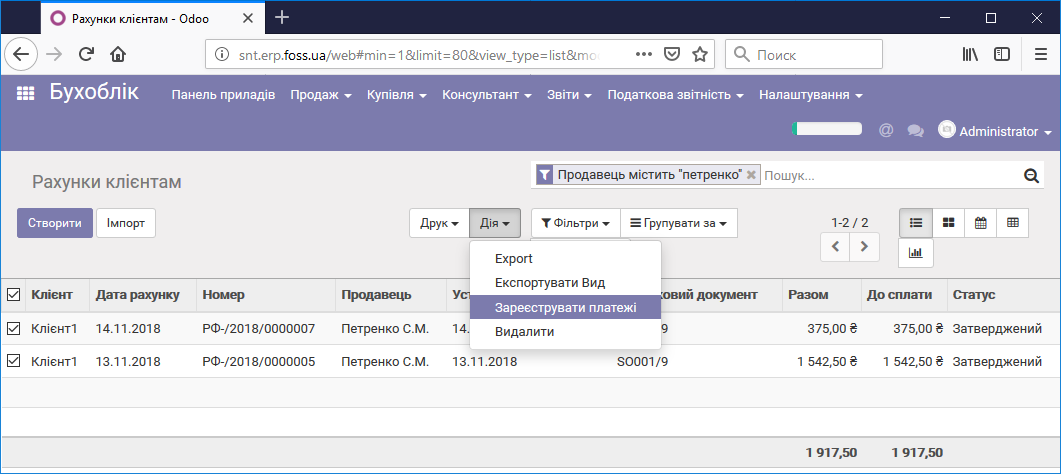
Task: Click the browser forward arrow
Action: click(53, 54)
